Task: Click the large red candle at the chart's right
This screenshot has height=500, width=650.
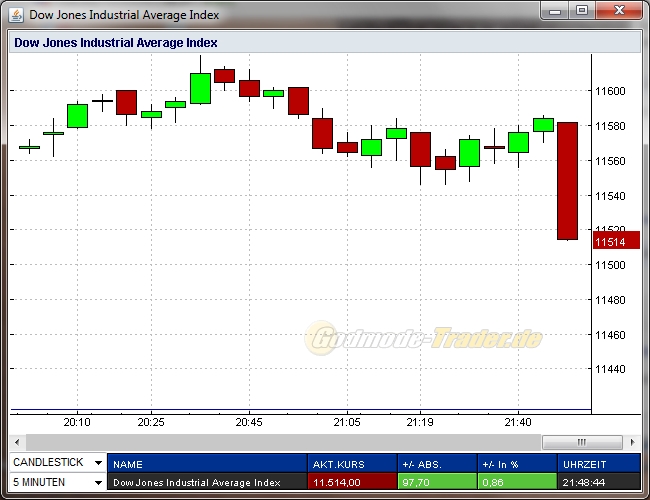Action: [568, 181]
